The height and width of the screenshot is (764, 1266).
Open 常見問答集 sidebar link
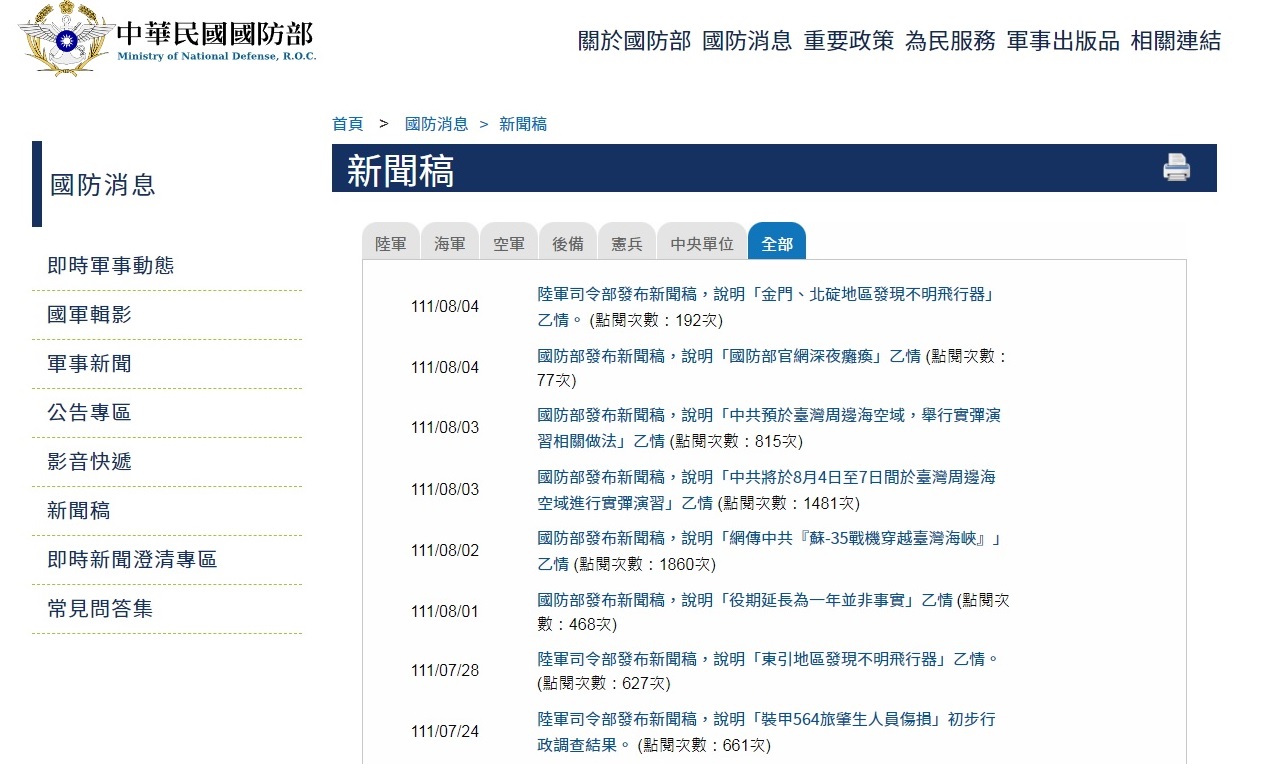point(100,608)
